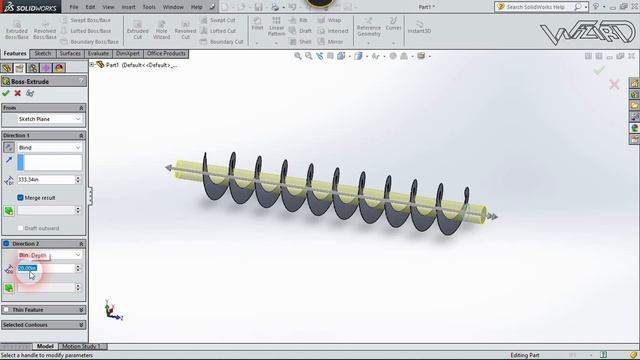This screenshot has width=640, height=360.
Task: Toggle the Direction 2 checkbox
Action: [x=6, y=243]
